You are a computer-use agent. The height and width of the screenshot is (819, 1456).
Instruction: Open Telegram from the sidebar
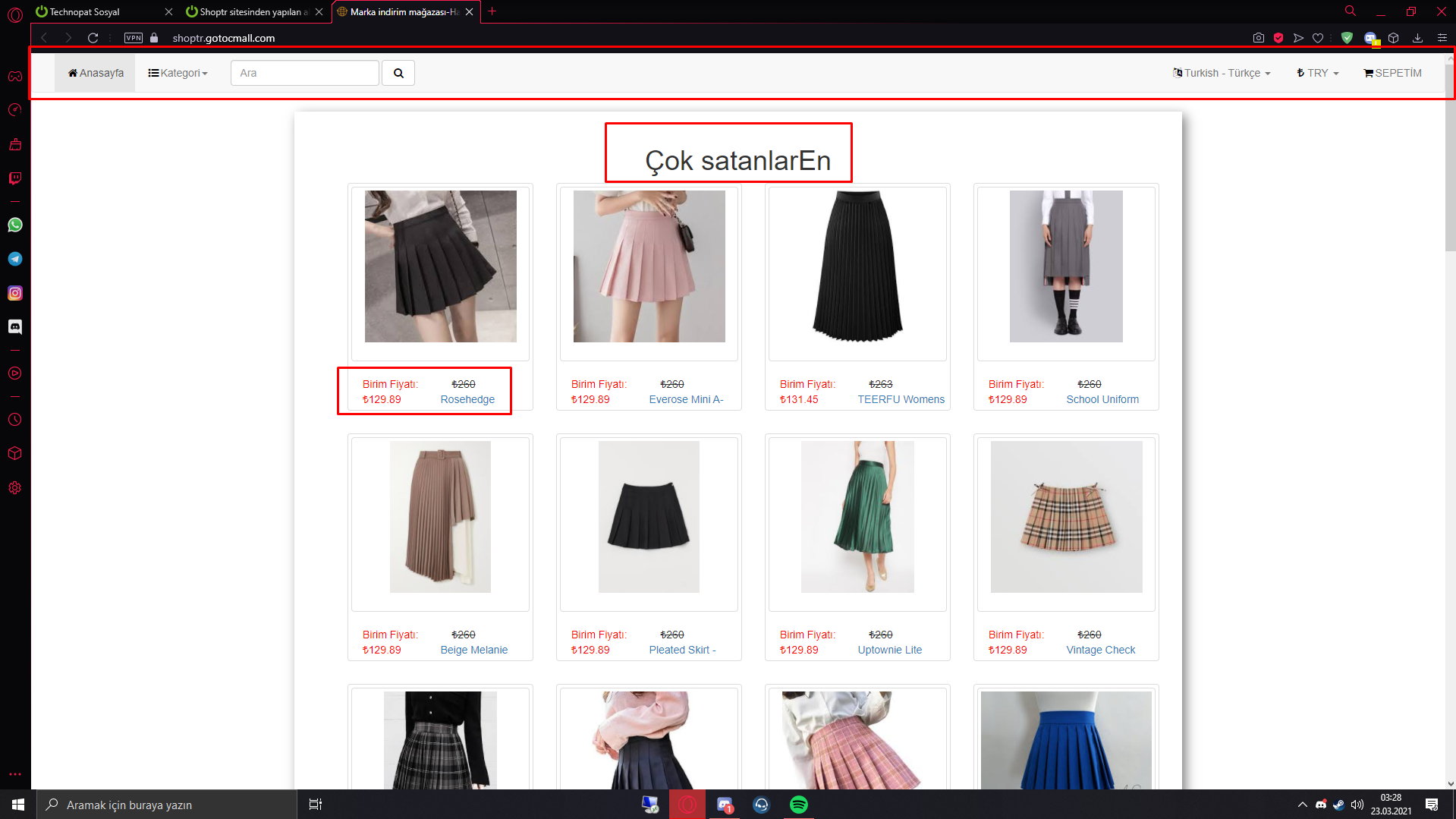pos(15,259)
